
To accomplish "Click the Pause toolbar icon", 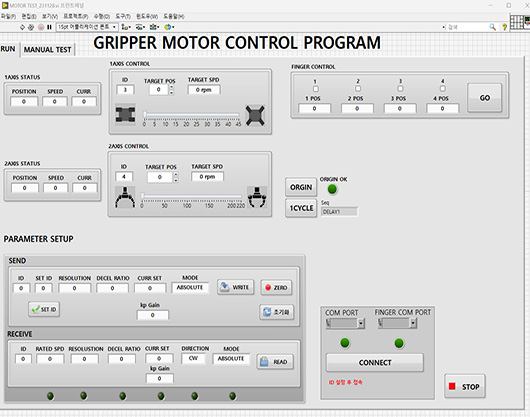I will click(49, 27).
